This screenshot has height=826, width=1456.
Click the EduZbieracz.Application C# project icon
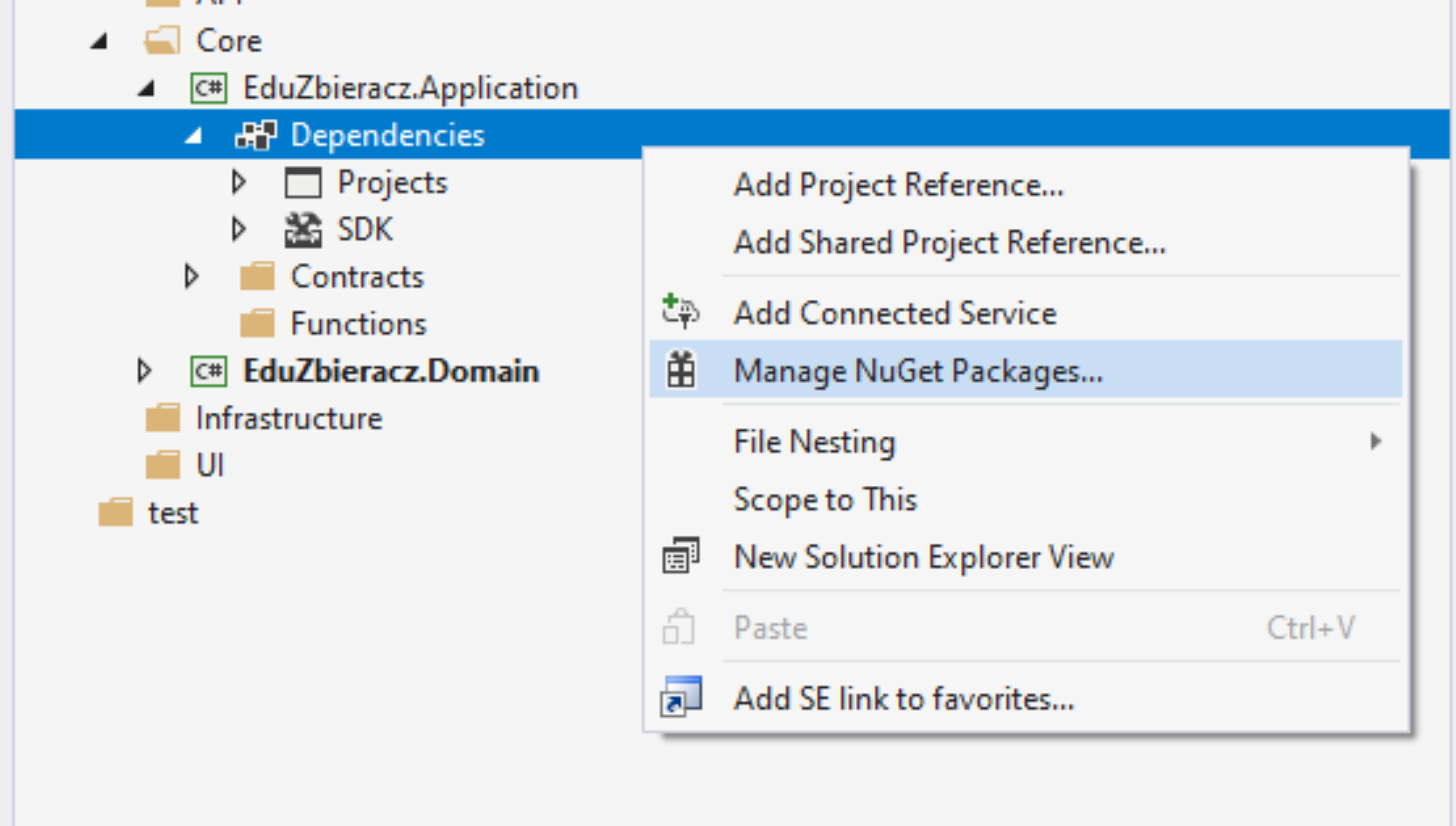209,88
